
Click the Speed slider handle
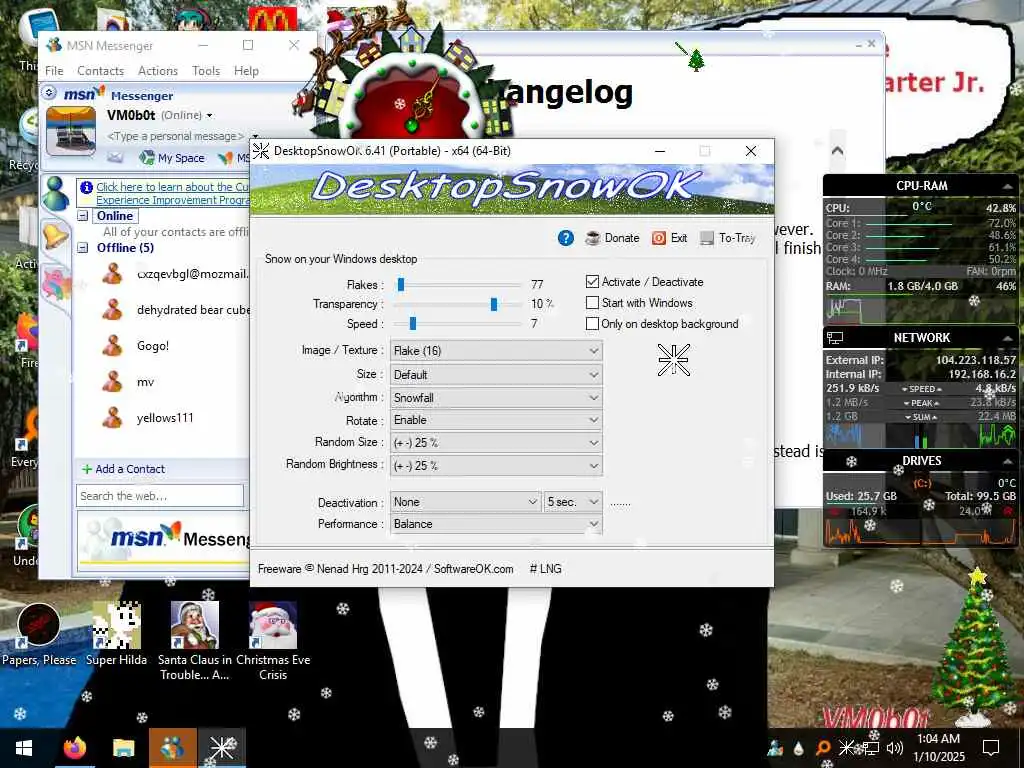[413, 323]
